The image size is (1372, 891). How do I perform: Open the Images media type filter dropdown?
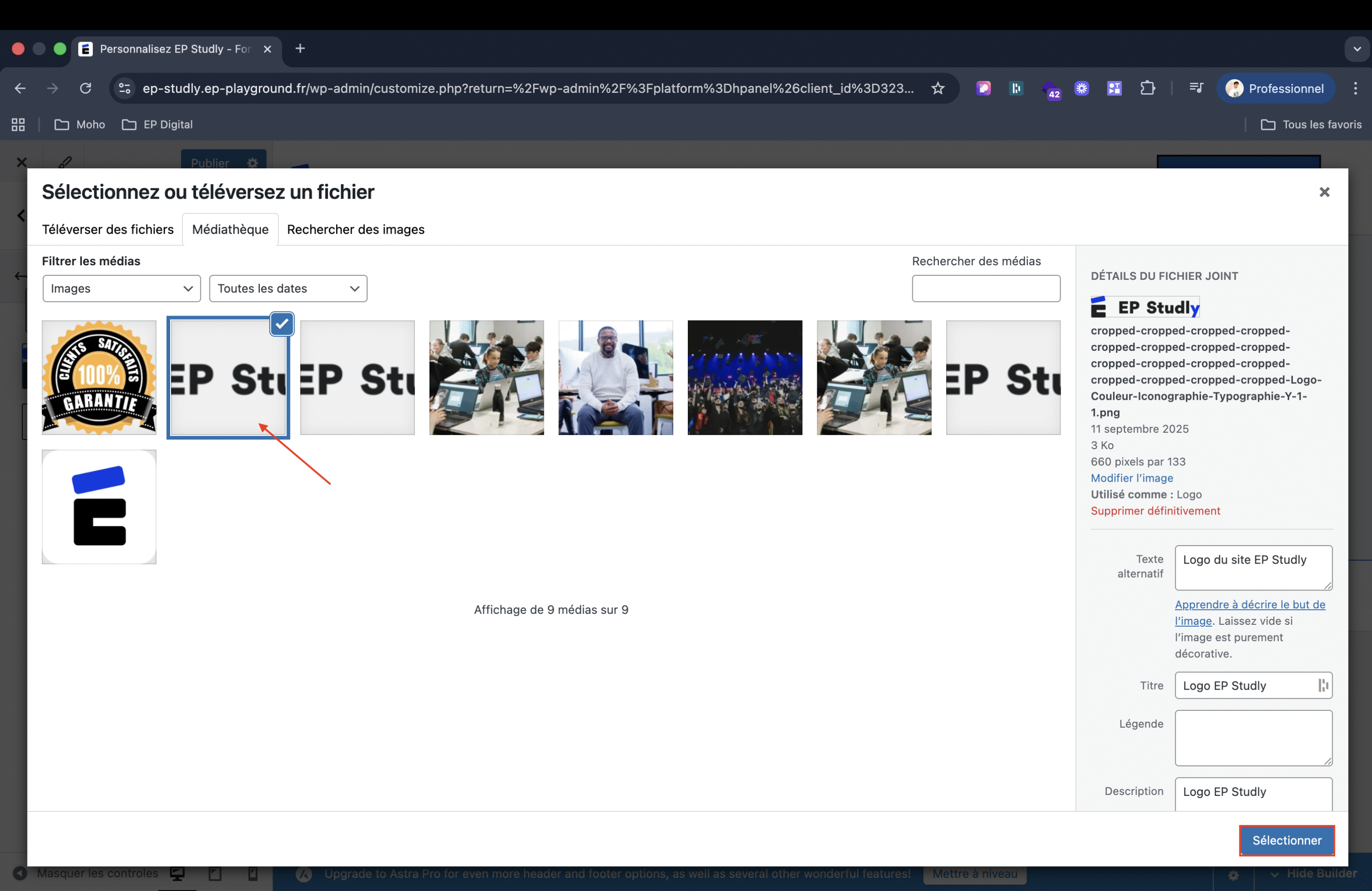(122, 288)
